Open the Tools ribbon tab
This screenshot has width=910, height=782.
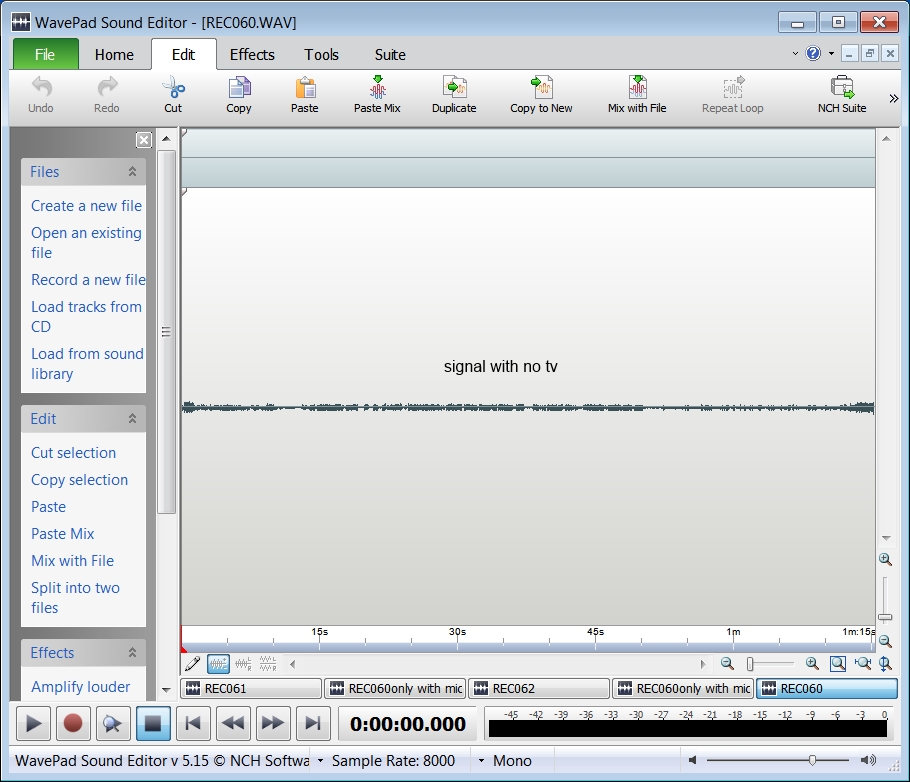[321, 55]
